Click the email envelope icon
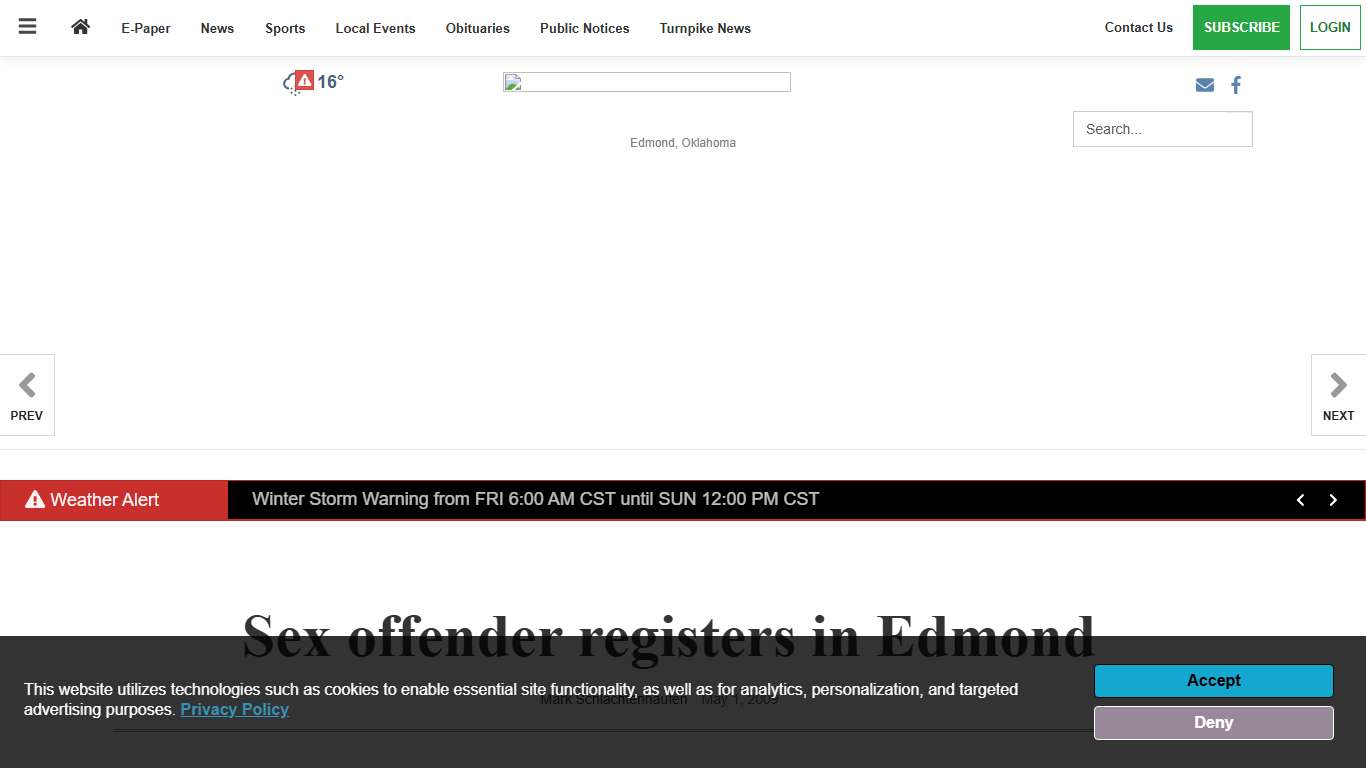 point(1204,85)
